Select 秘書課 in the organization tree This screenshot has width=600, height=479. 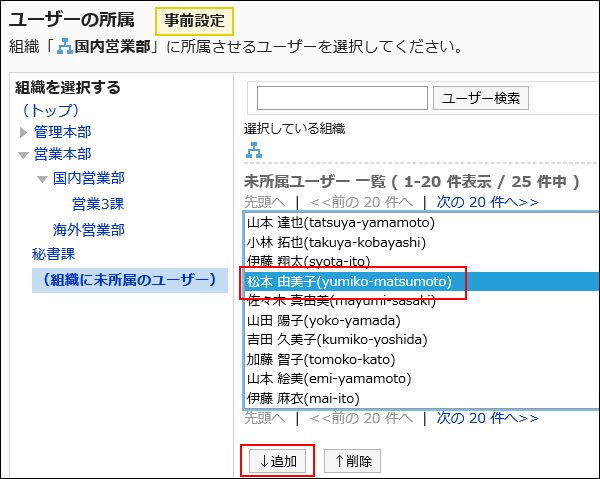[54, 254]
